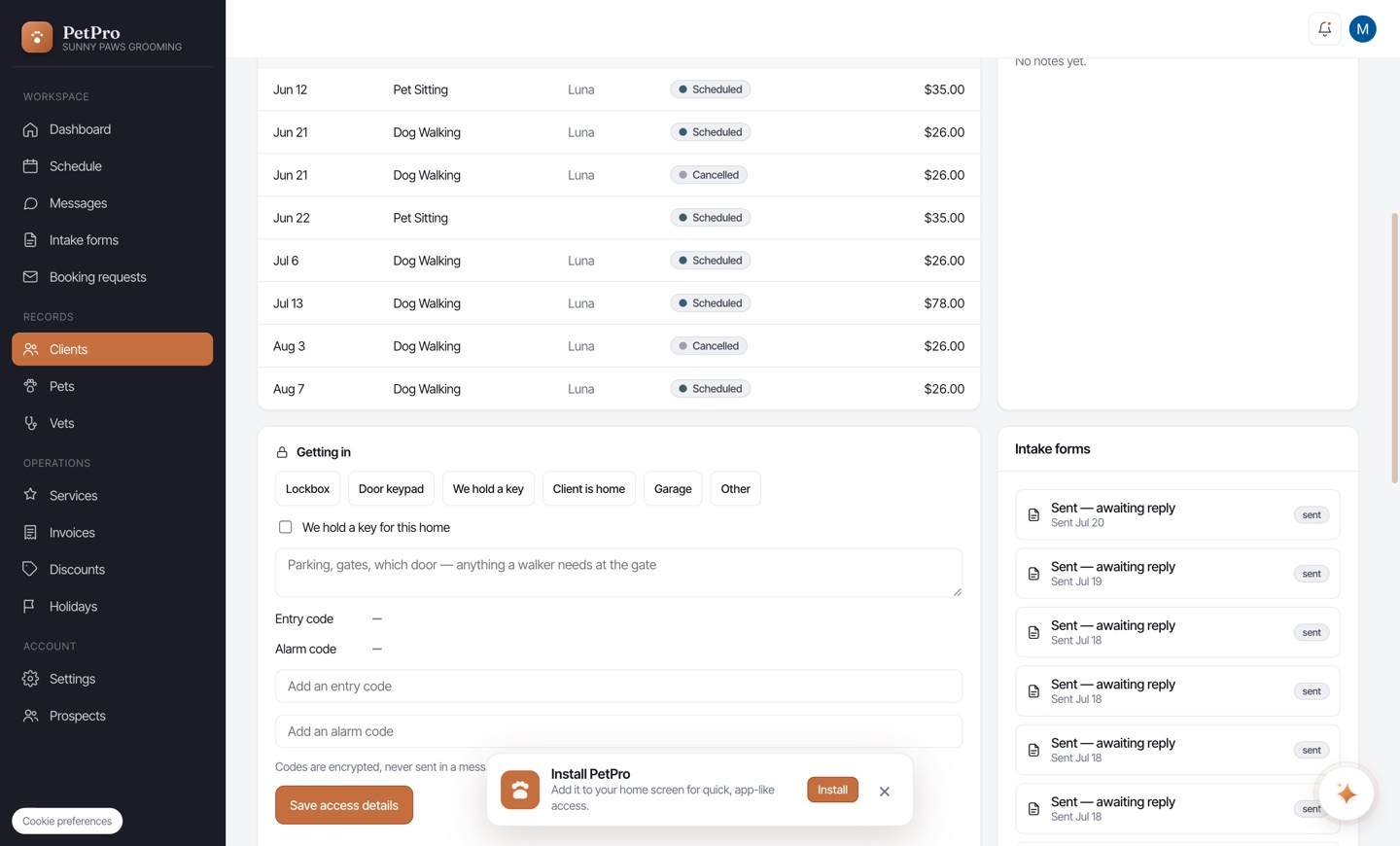Click the Schedule calendar icon
Image resolution: width=1400 pixels, height=846 pixels.
30,166
